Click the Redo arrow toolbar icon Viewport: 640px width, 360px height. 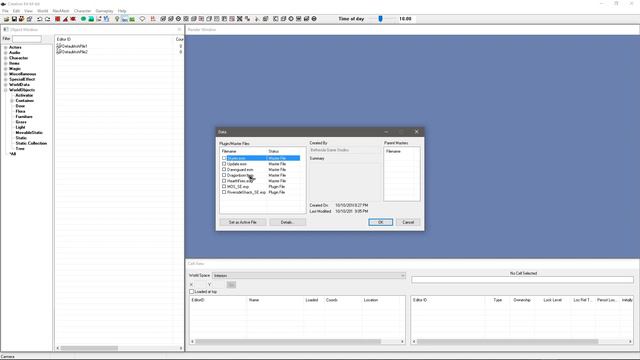click(47, 19)
